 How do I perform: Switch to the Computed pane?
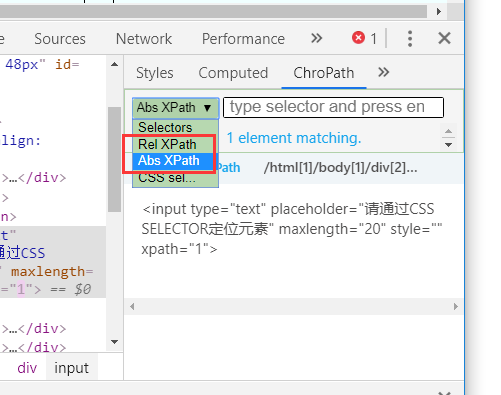click(x=233, y=73)
